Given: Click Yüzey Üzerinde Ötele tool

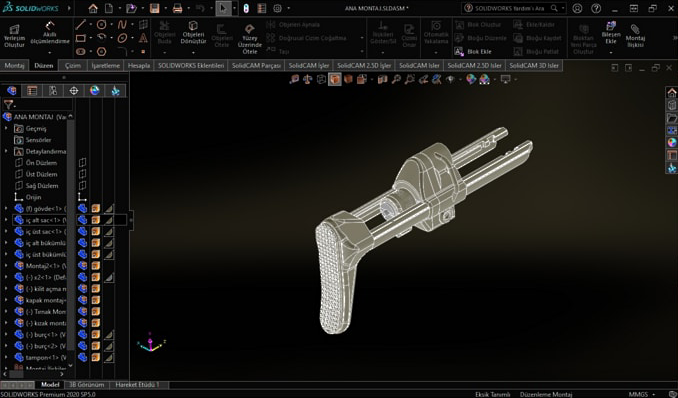Looking at the screenshot, I should pyautogui.click(x=249, y=39).
